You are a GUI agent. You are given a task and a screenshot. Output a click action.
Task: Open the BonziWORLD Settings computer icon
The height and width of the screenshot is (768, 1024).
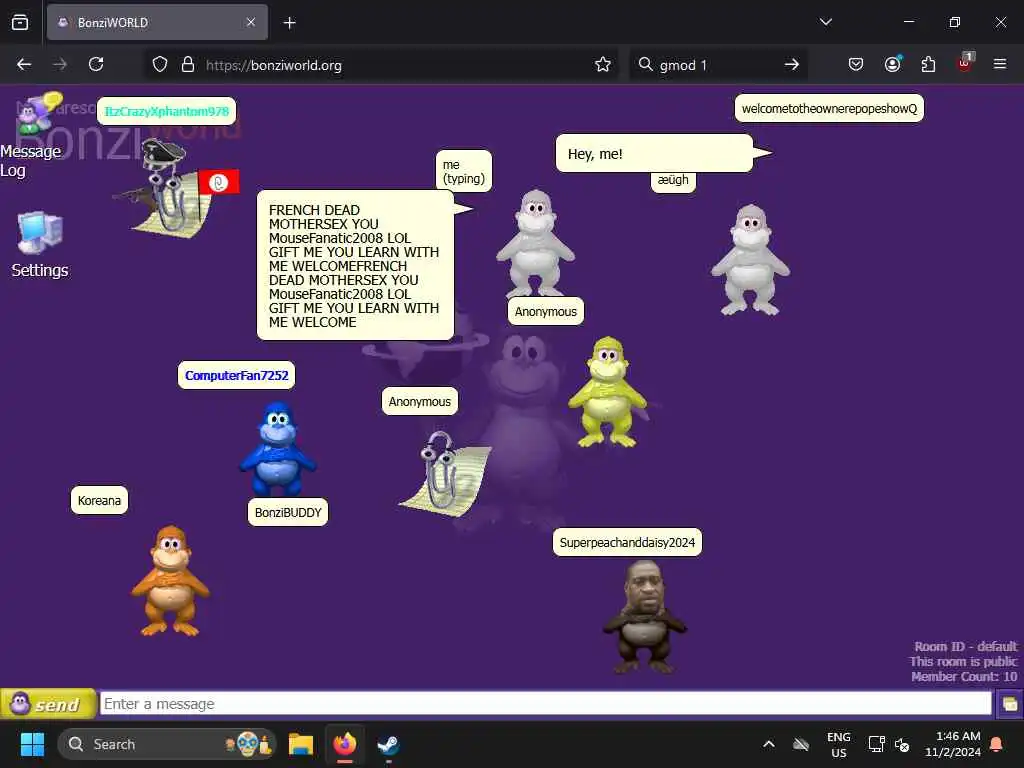coord(39,244)
